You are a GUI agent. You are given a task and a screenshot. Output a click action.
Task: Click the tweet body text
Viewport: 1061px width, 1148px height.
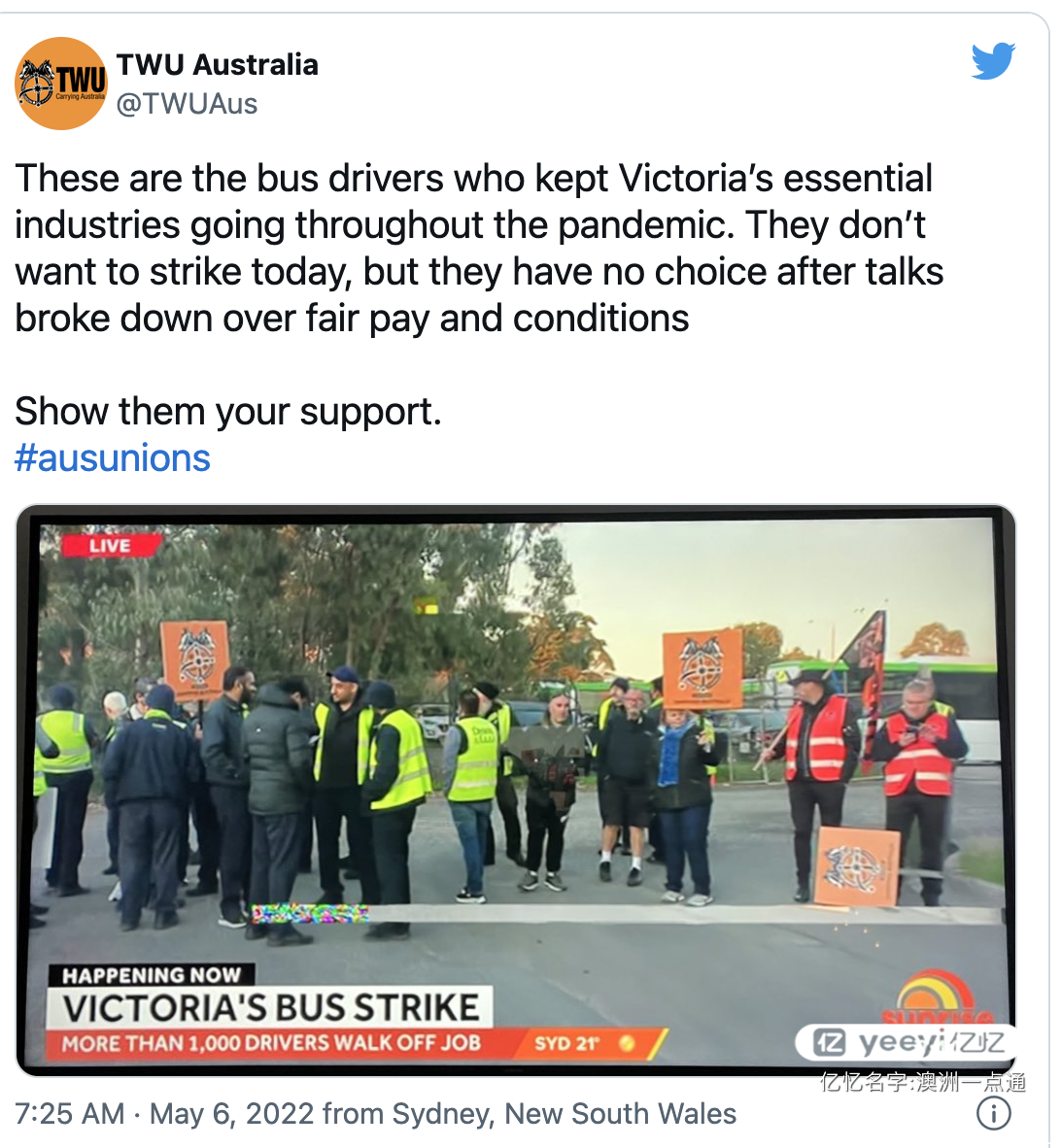point(480,249)
